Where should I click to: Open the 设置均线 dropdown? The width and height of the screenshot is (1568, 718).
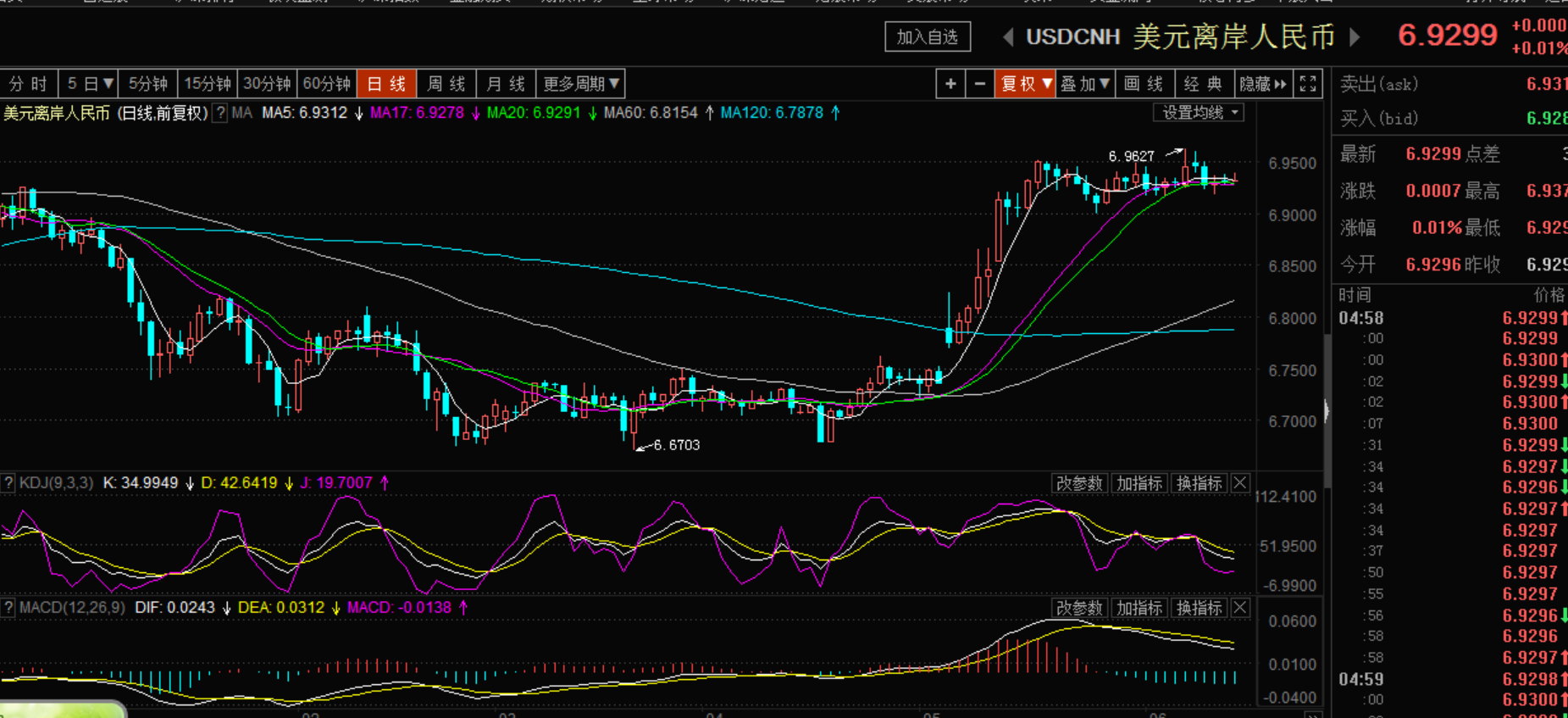click(1199, 112)
